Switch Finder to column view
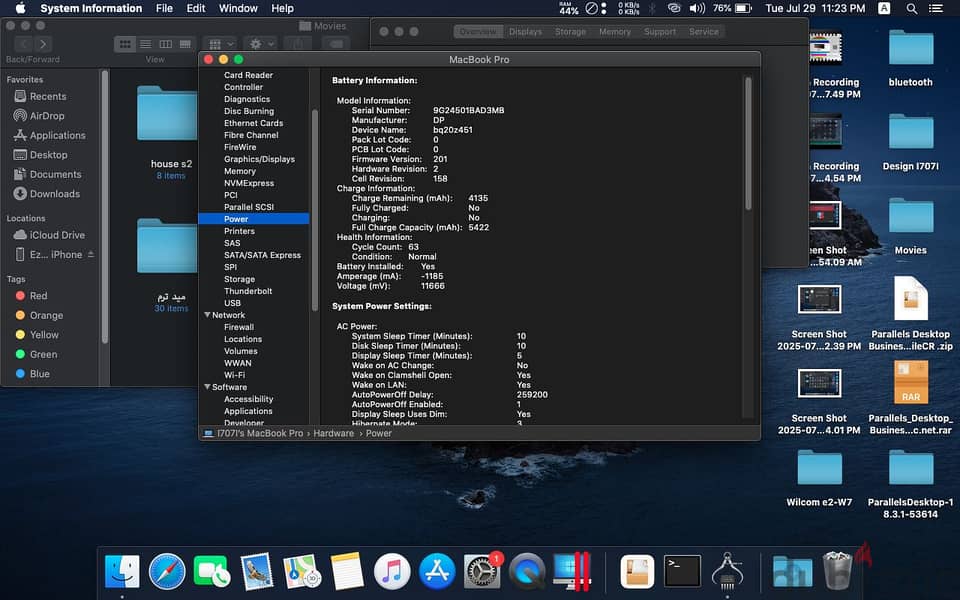Image resolution: width=960 pixels, height=600 pixels. (165, 44)
